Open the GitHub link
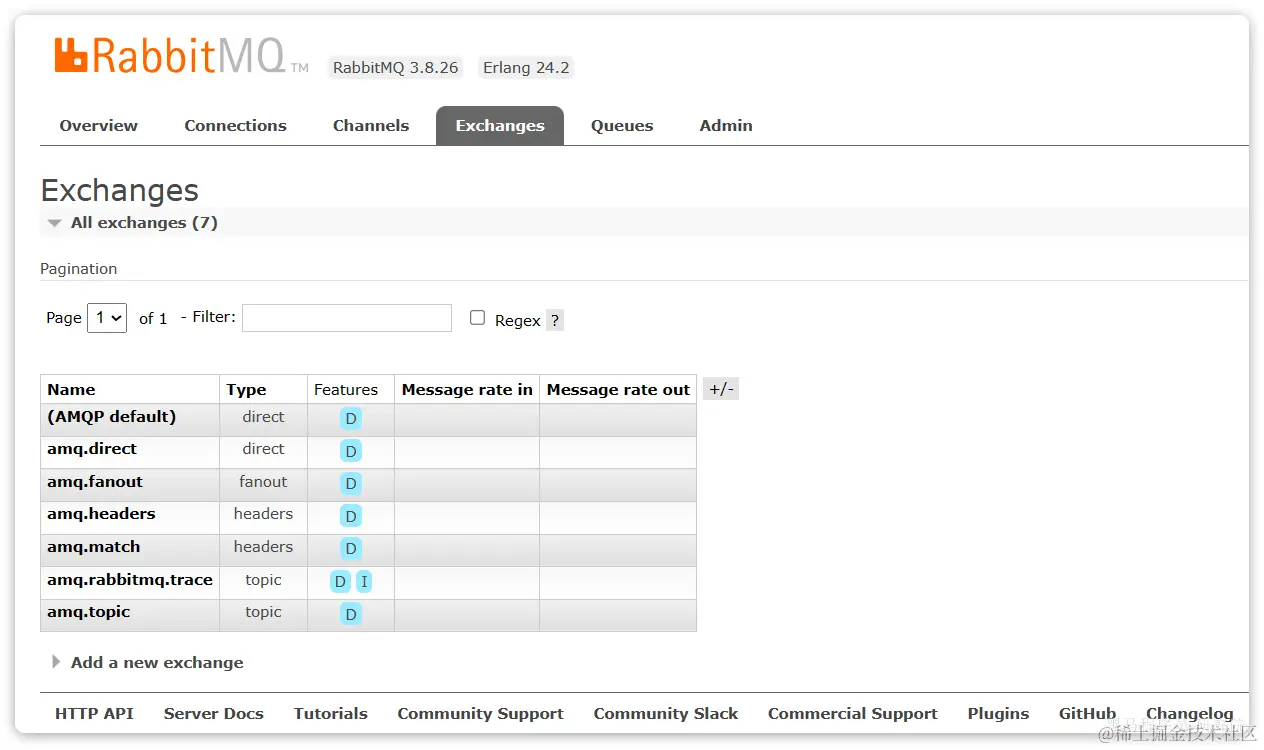 coord(1087,713)
